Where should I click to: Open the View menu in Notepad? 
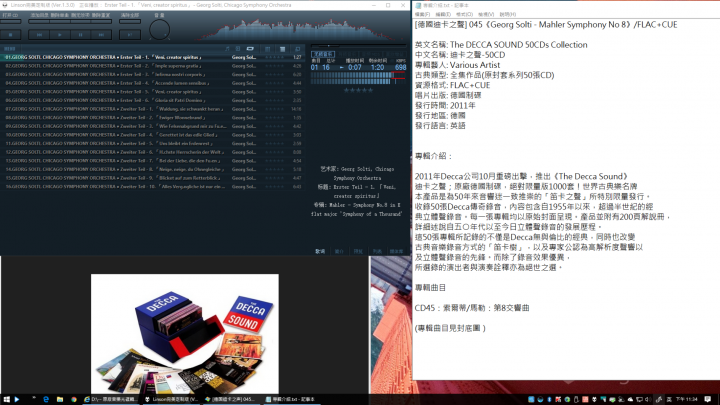click(486, 15)
